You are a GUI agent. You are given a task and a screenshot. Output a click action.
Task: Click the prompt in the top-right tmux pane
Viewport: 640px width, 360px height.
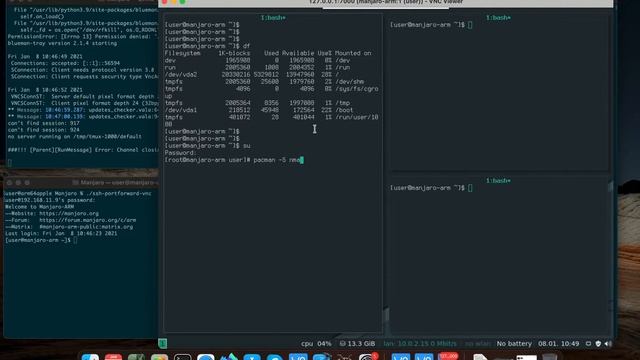tap(431, 25)
